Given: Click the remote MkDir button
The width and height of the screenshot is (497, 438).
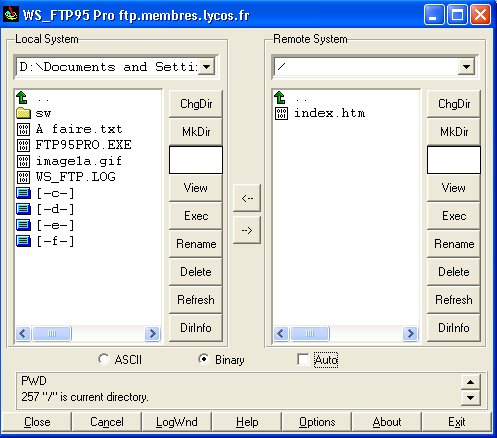Looking at the screenshot, I should (x=454, y=132).
